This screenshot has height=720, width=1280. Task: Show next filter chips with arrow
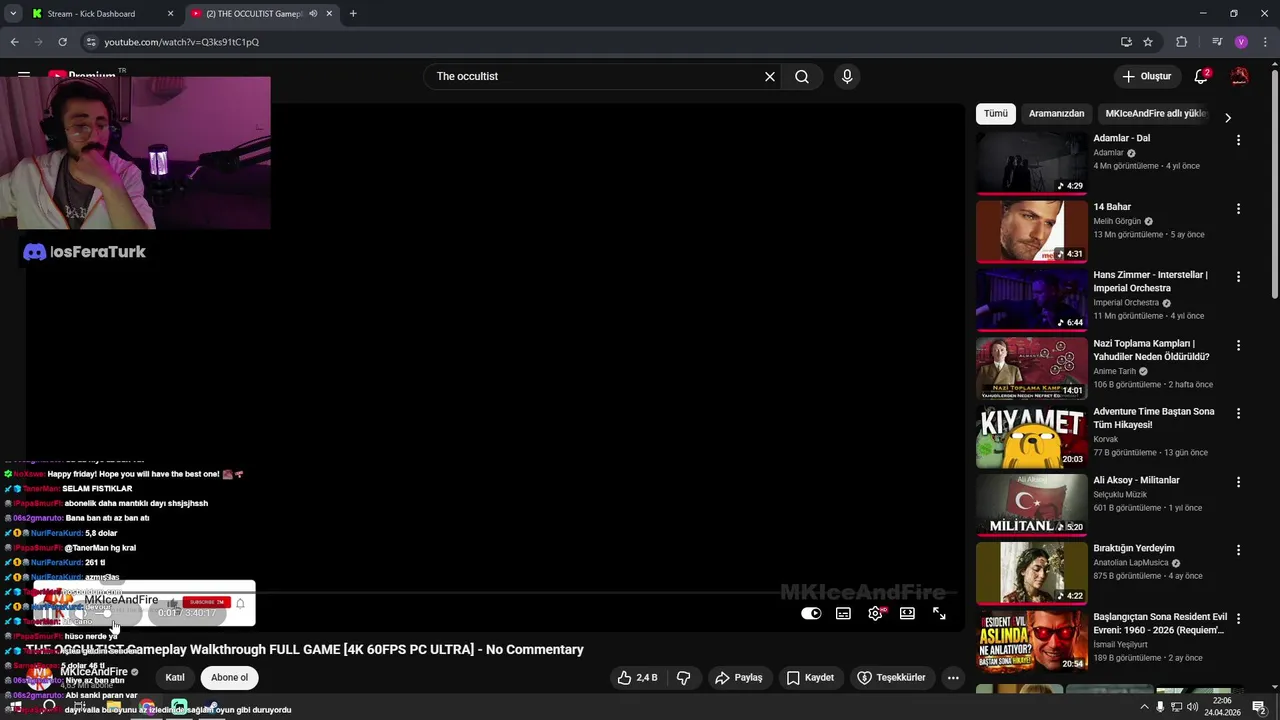coord(1228,118)
